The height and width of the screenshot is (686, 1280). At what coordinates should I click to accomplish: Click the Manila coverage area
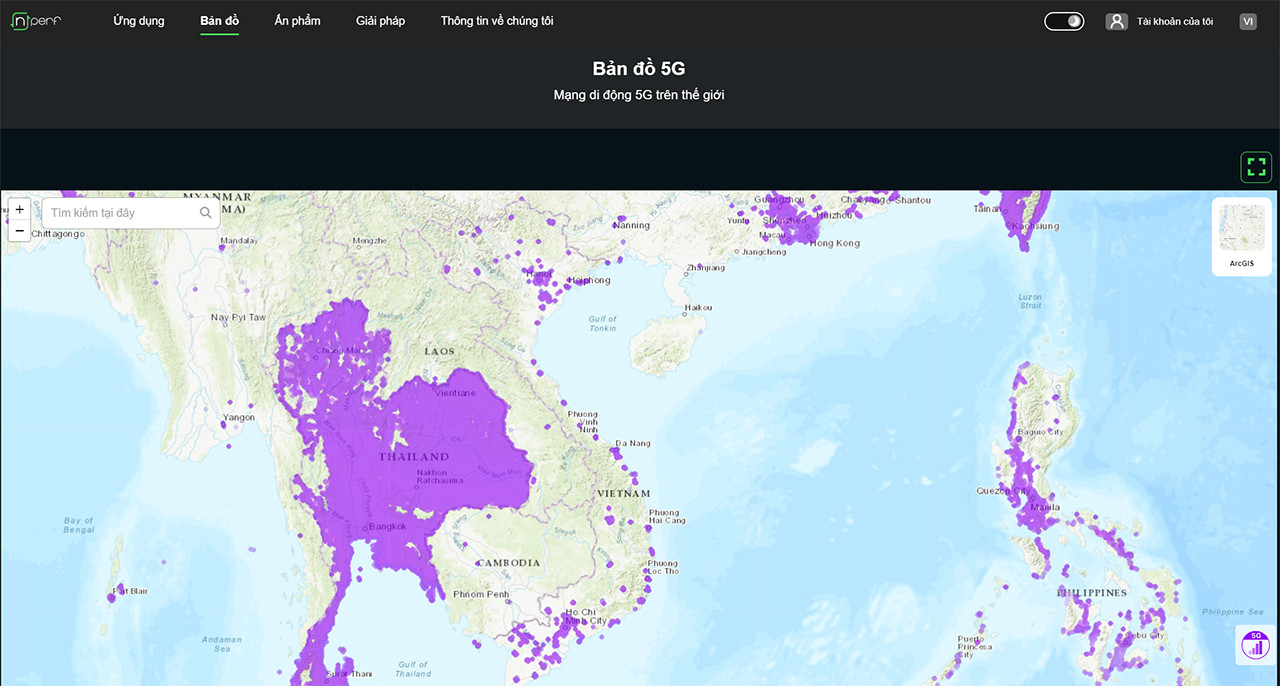pyautogui.click(x=1044, y=508)
